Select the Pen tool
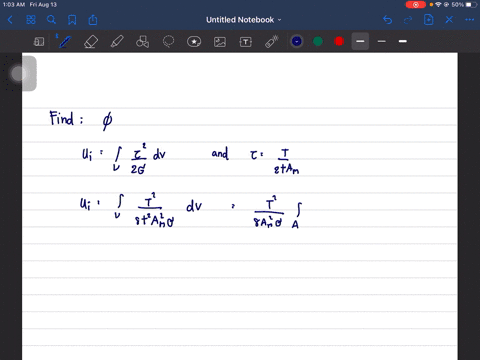This screenshot has width=480, height=360. [65, 41]
